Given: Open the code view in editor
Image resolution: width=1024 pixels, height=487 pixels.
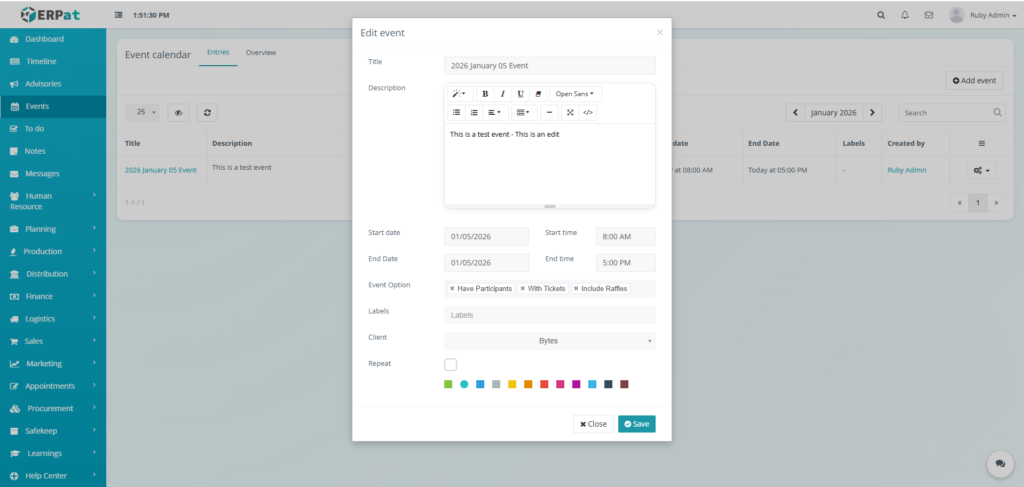Looking at the screenshot, I should point(588,112).
